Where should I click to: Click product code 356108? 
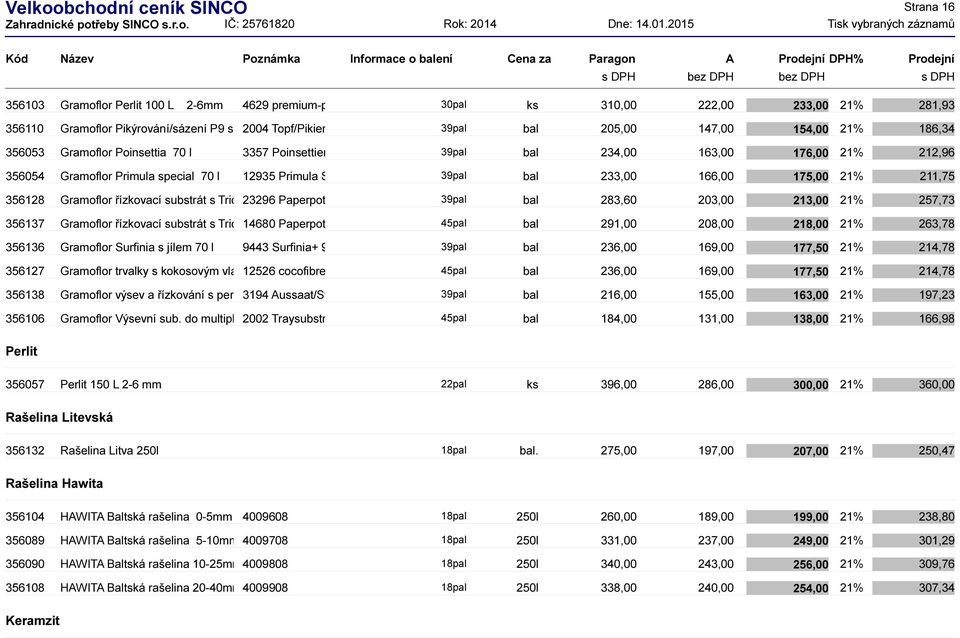25,588
